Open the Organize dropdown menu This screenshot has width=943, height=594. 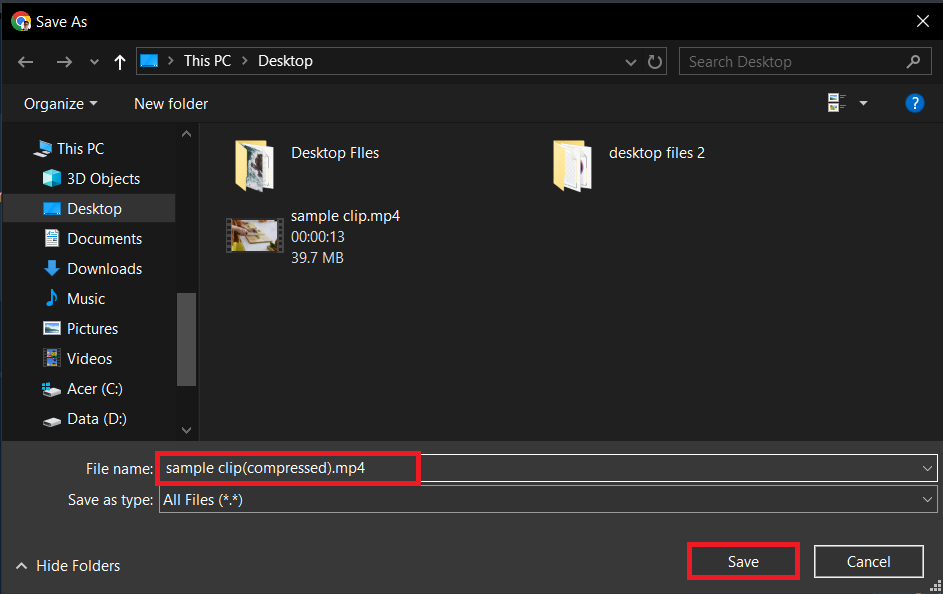pyautogui.click(x=60, y=103)
